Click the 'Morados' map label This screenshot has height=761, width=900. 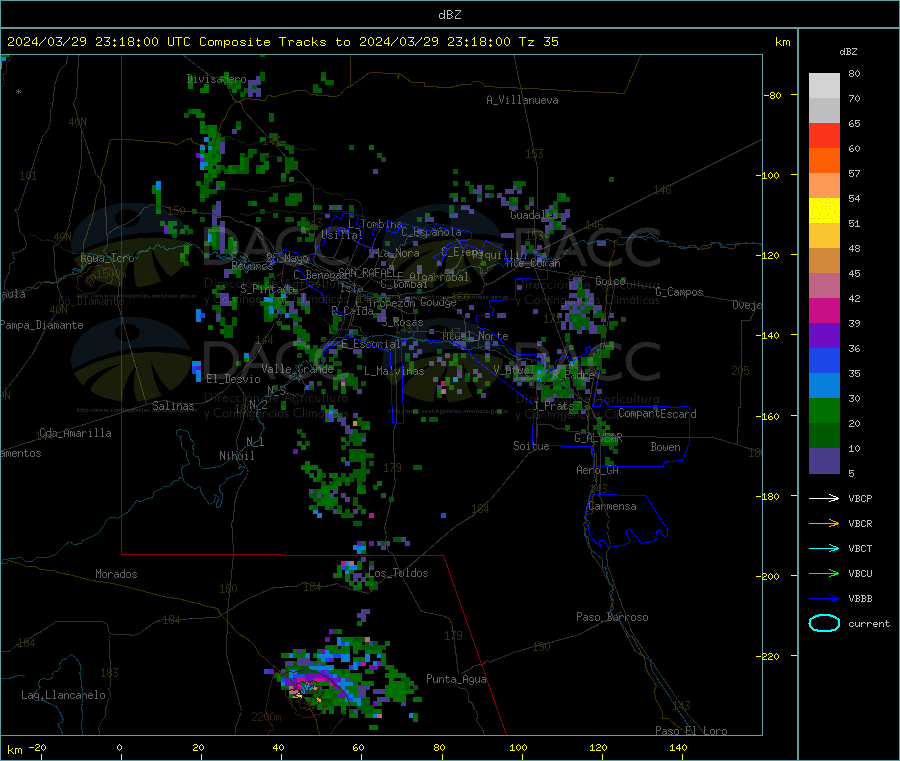point(116,574)
